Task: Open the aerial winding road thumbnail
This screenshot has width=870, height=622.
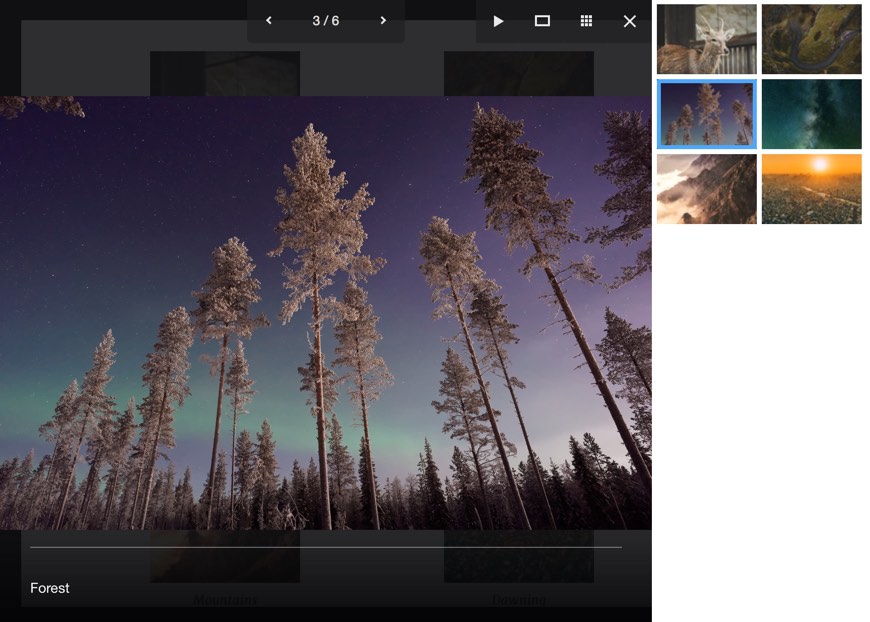Action: 811,39
